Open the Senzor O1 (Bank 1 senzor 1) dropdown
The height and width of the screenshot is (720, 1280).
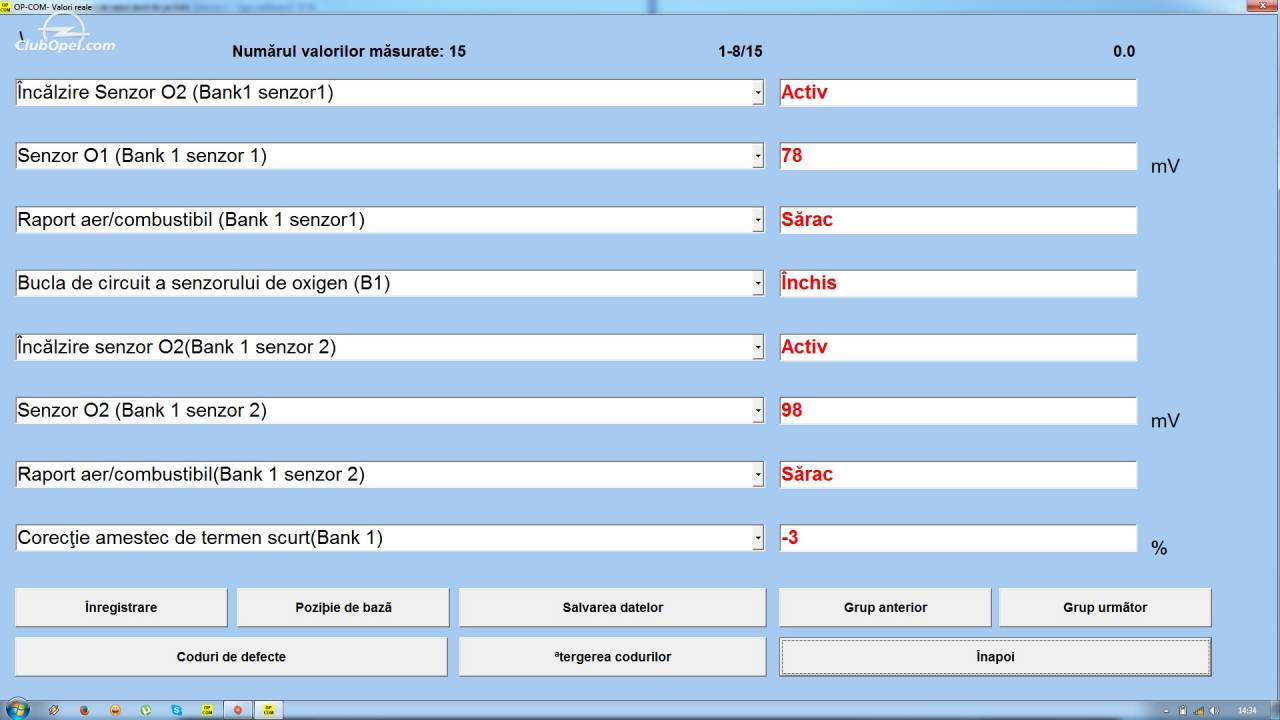click(758, 156)
